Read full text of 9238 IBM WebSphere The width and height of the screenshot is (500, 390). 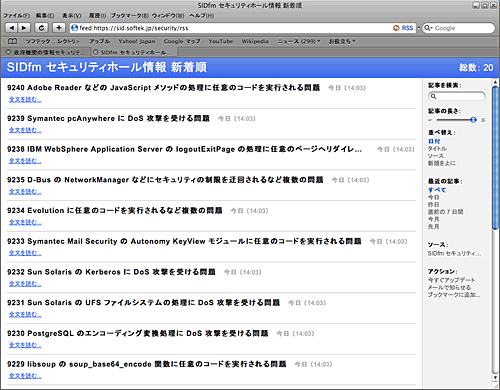(25, 161)
